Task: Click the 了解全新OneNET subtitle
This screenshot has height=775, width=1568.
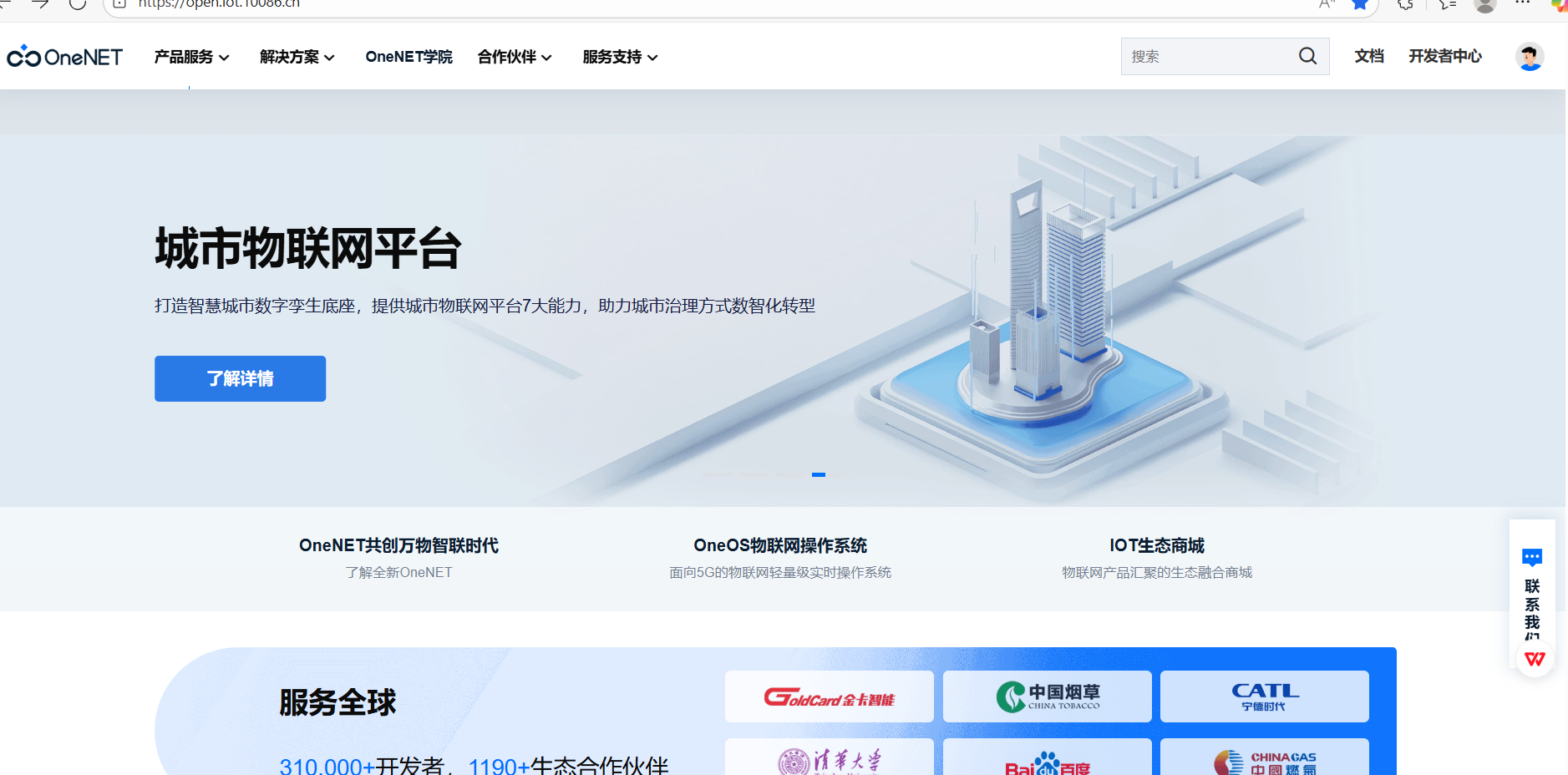Action: pyautogui.click(x=398, y=572)
